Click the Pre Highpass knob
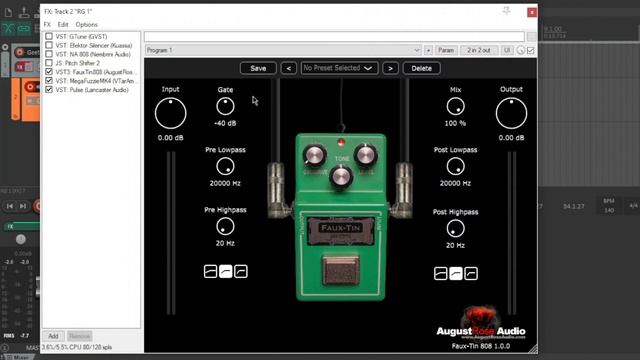This screenshot has width=640, height=360. [x=225, y=227]
